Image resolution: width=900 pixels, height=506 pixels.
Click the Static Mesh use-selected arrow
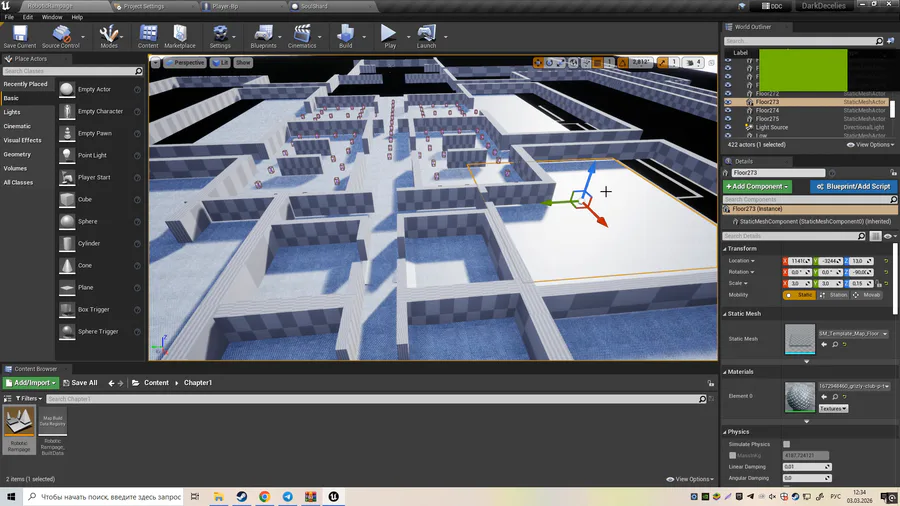coord(824,345)
